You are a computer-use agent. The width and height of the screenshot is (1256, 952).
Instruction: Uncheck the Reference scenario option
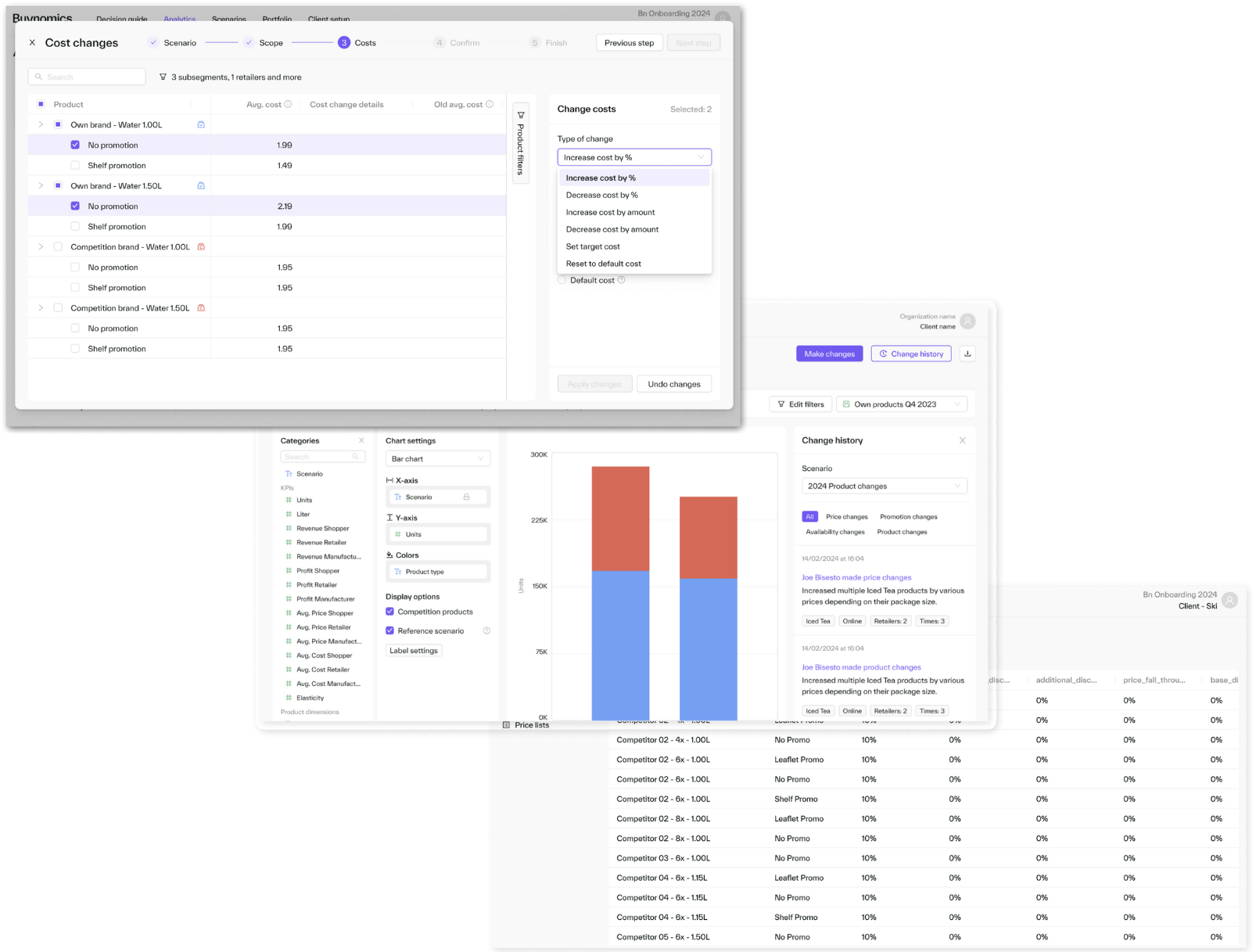[389, 630]
